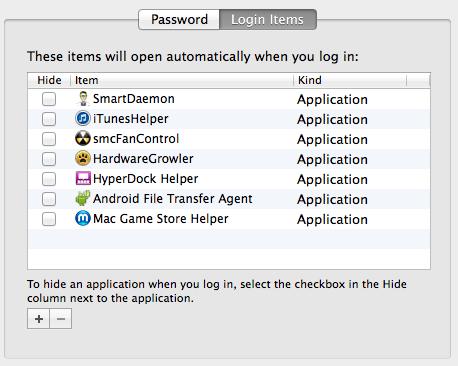
Task: Toggle Hide checkbox for Mac Game Store Helper
Action: (49, 219)
